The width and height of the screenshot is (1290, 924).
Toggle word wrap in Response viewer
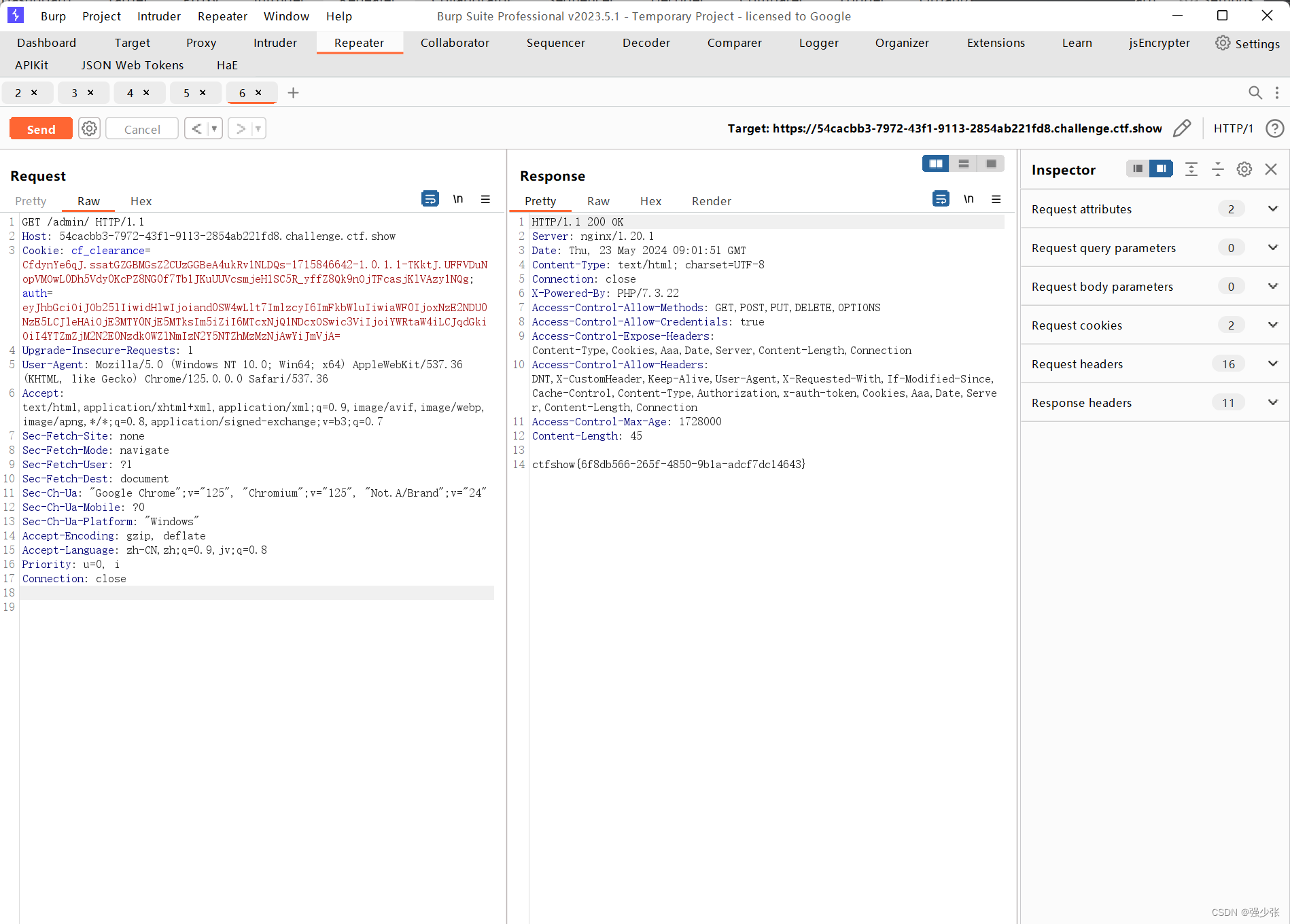[941, 199]
